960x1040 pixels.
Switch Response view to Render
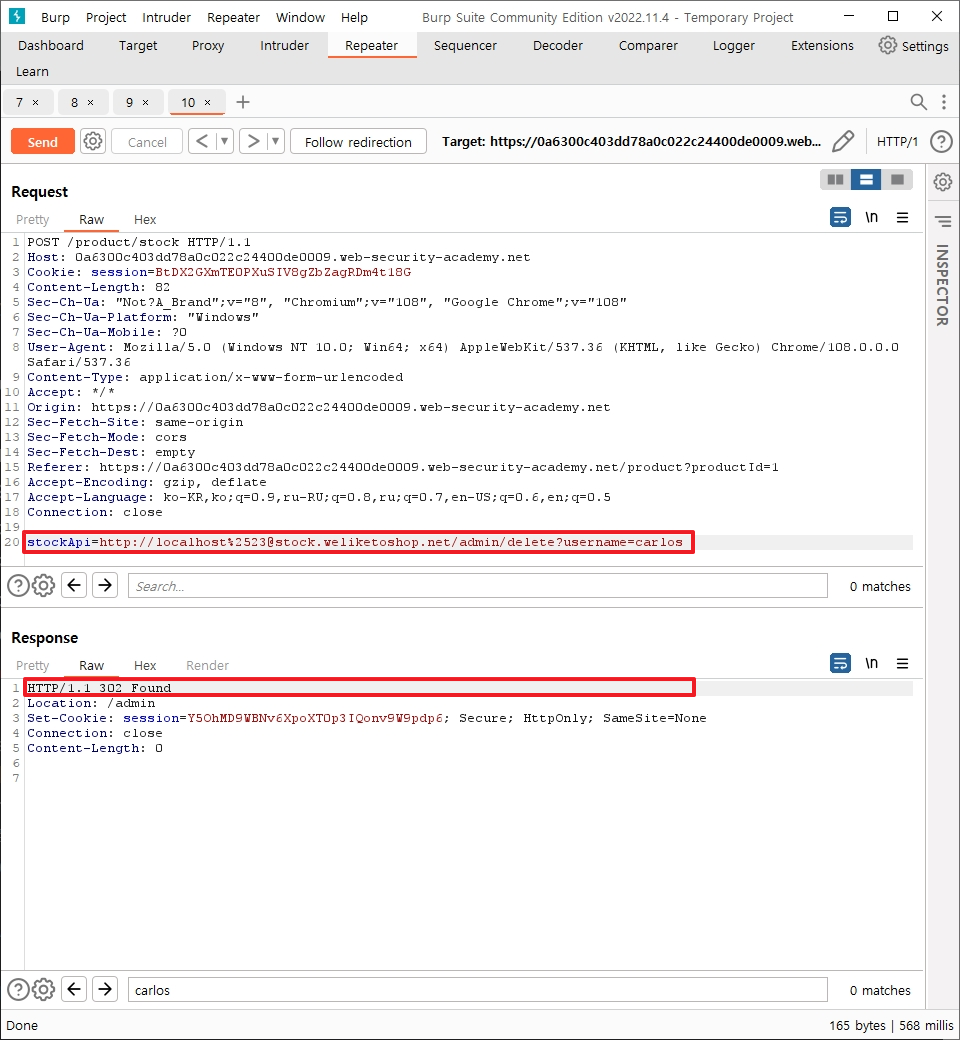(x=207, y=665)
